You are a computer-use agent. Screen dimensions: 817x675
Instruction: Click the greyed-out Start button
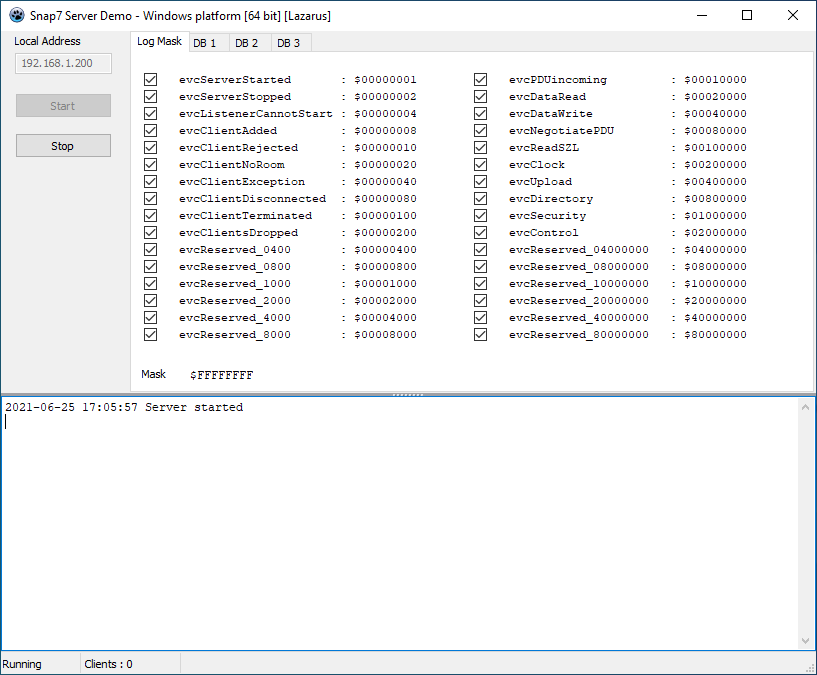[63, 105]
